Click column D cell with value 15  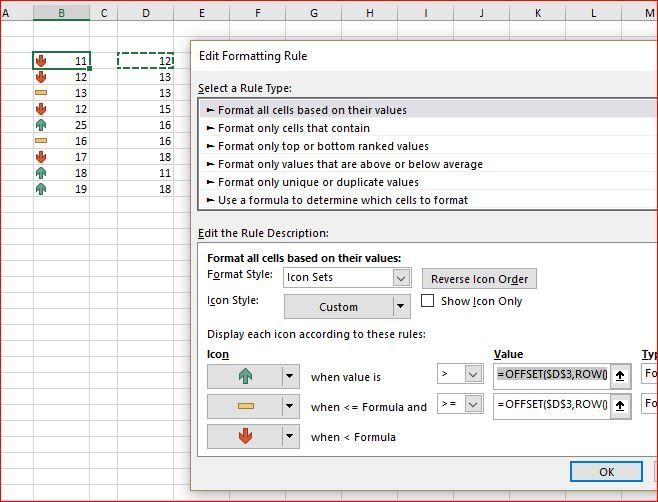click(x=146, y=109)
